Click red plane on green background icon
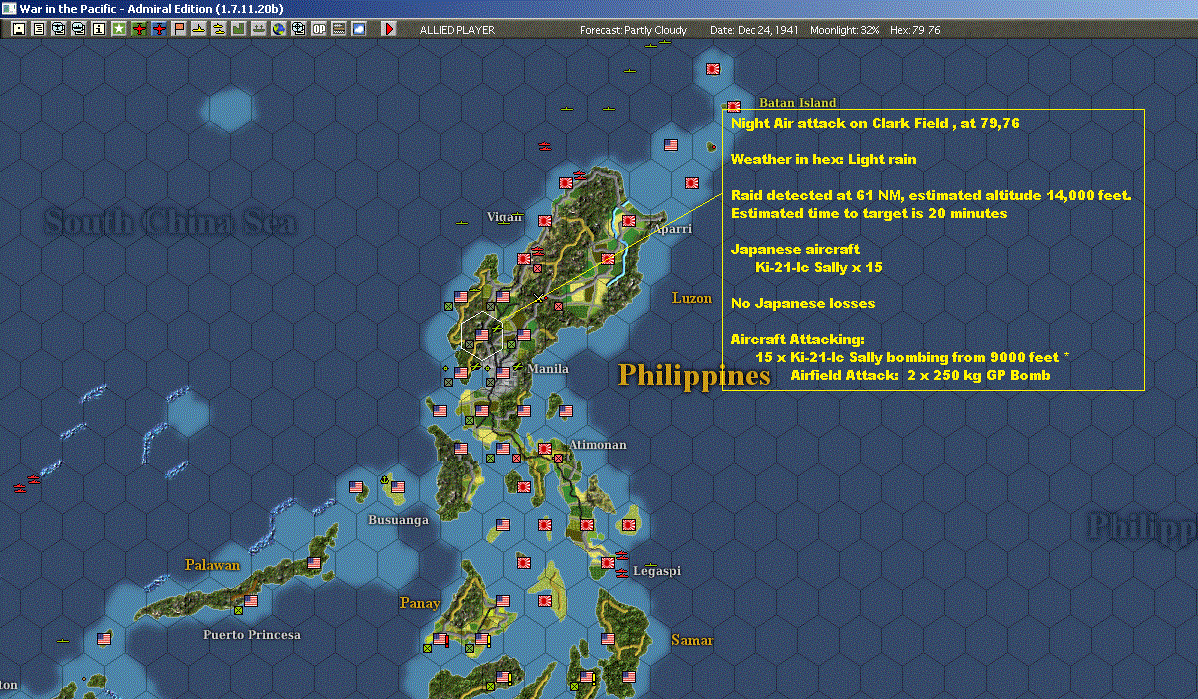The image size is (1198, 699). pos(139,29)
